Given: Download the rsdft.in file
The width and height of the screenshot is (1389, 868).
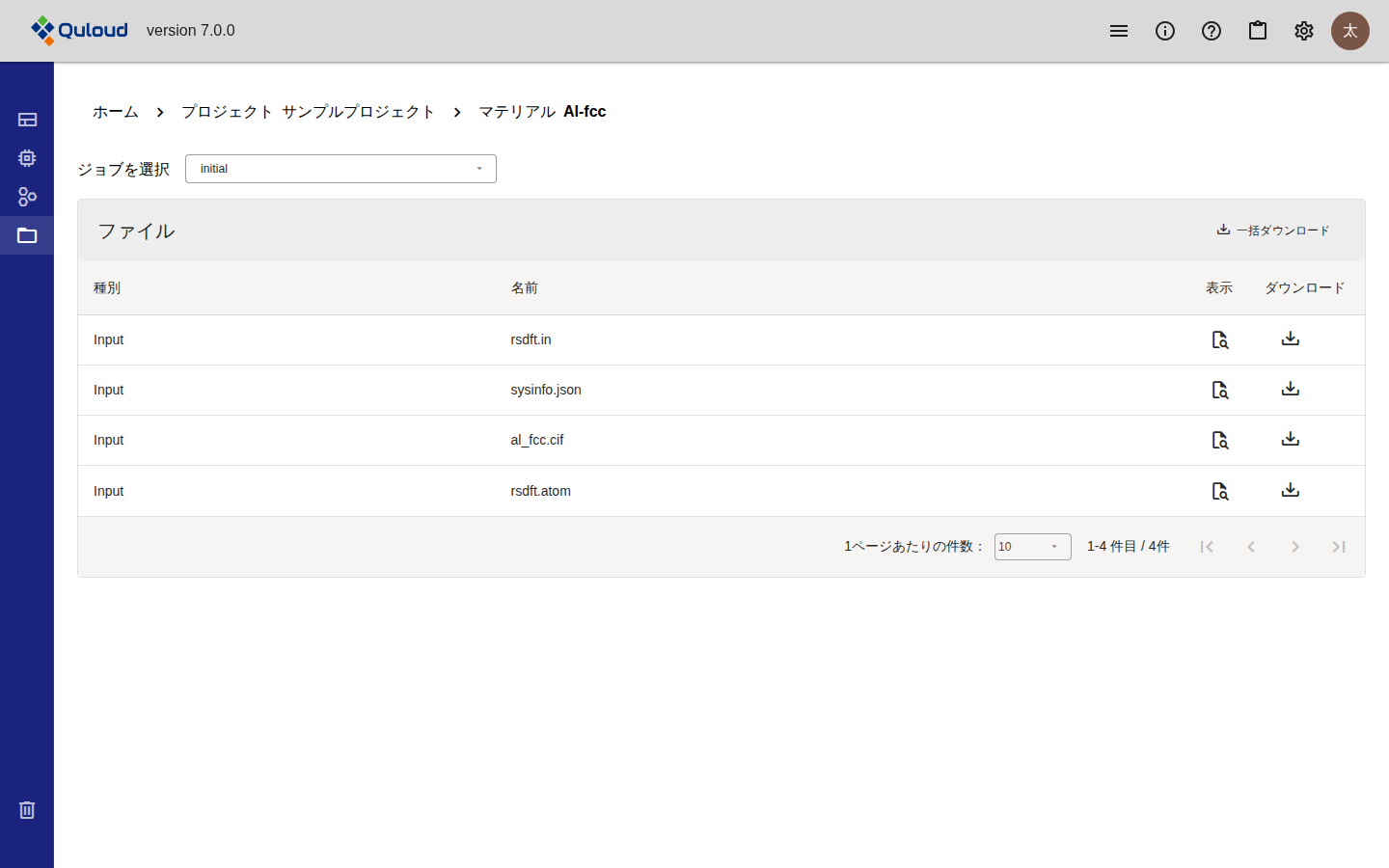Looking at the screenshot, I should [x=1291, y=339].
